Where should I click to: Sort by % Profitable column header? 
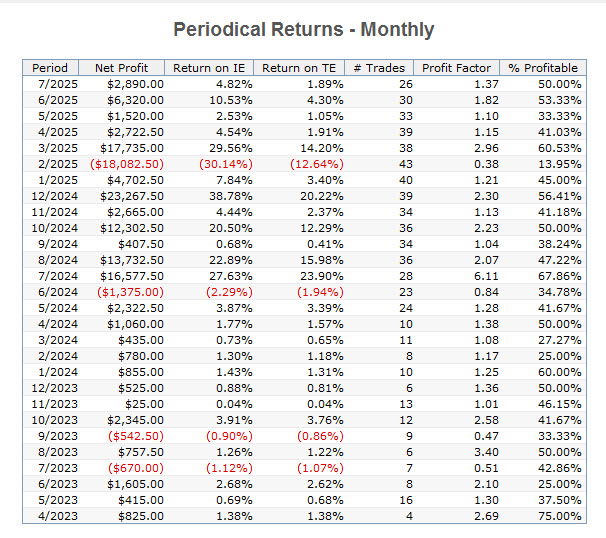pyautogui.click(x=543, y=68)
